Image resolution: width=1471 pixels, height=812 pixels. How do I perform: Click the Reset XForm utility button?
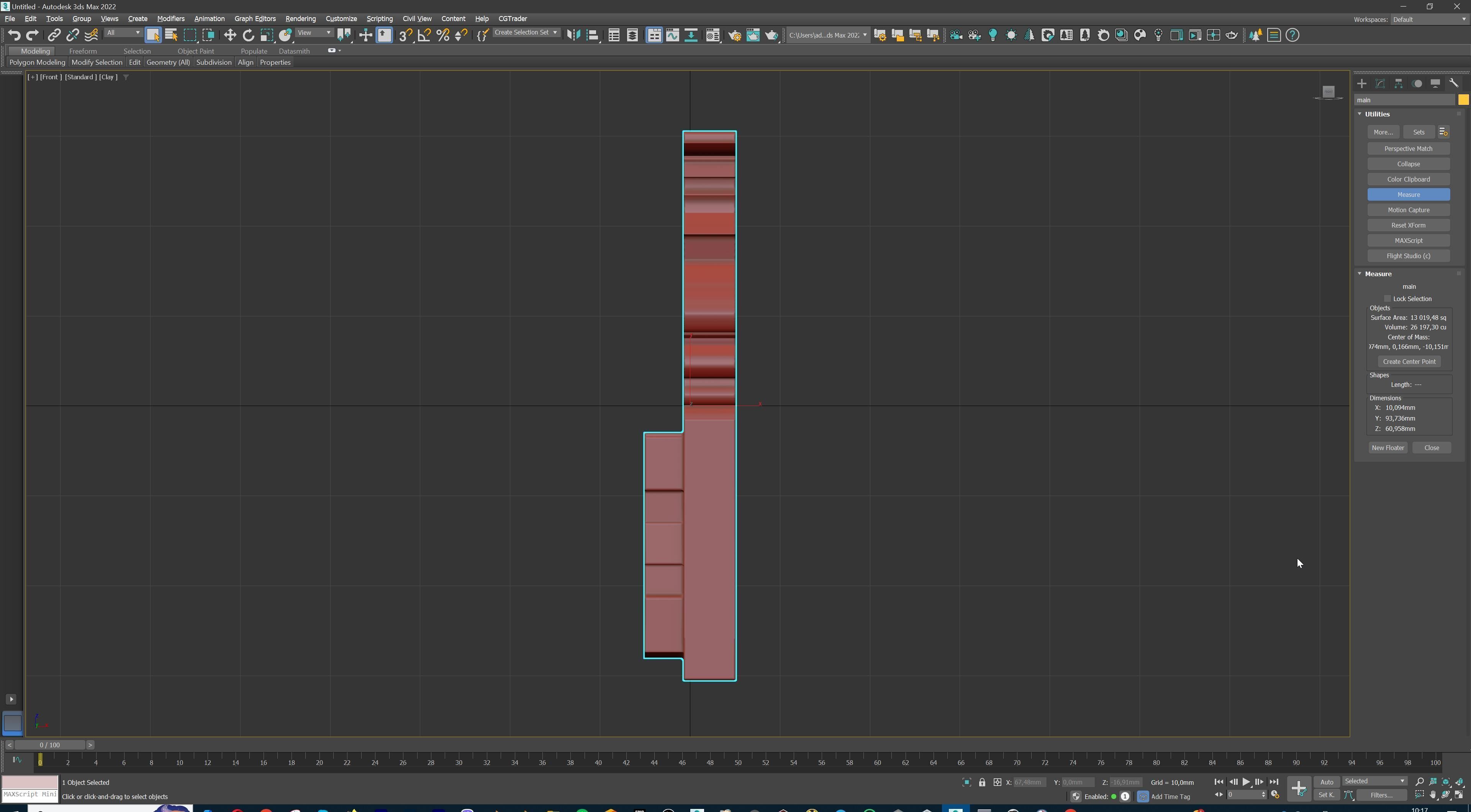point(1408,225)
